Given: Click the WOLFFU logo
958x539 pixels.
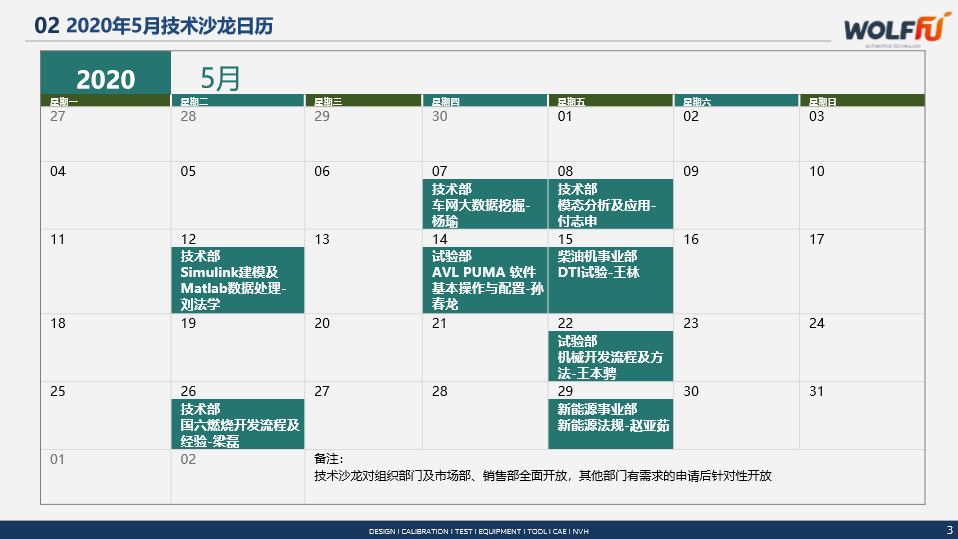Looking at the screenshot, I should 885,30.
